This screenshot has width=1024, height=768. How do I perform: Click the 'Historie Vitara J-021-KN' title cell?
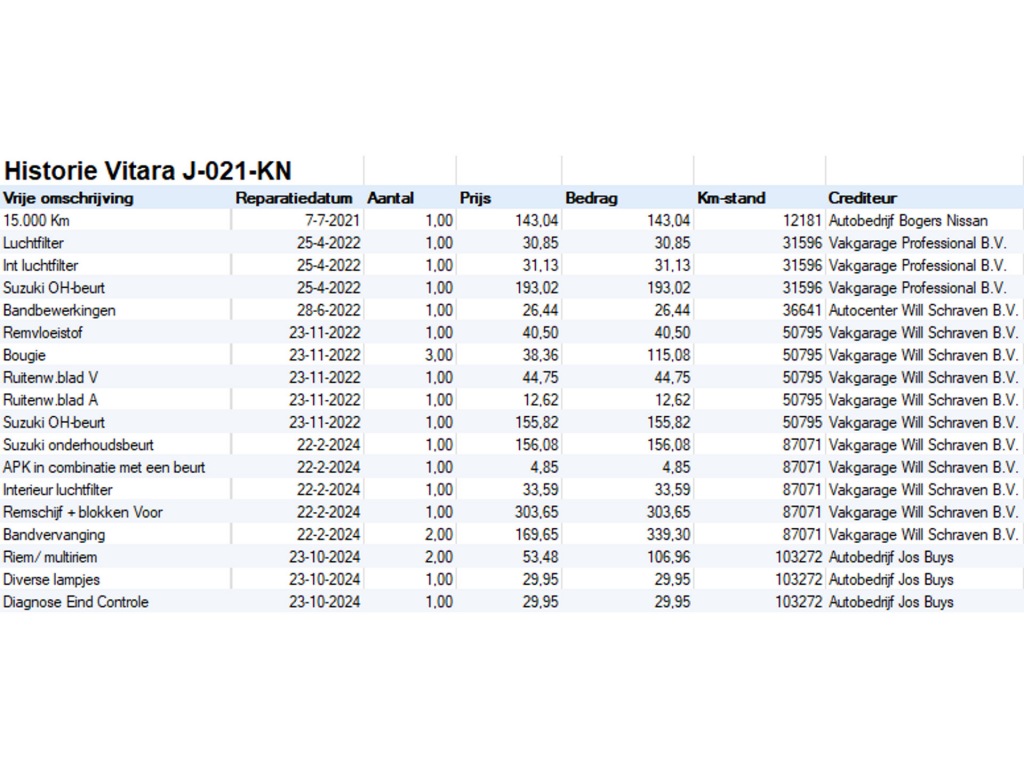click(x=148, y=170)
